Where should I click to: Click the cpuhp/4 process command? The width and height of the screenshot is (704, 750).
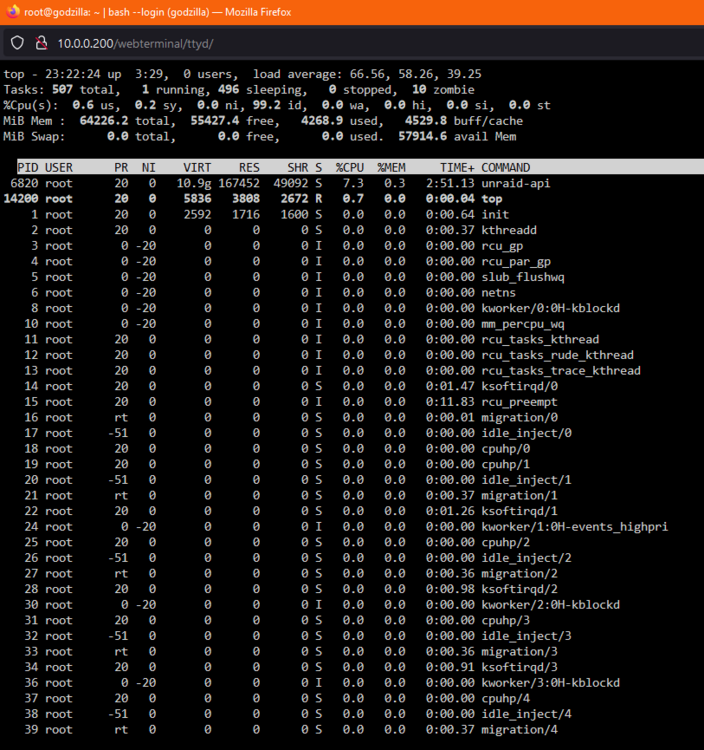(506, 698)
